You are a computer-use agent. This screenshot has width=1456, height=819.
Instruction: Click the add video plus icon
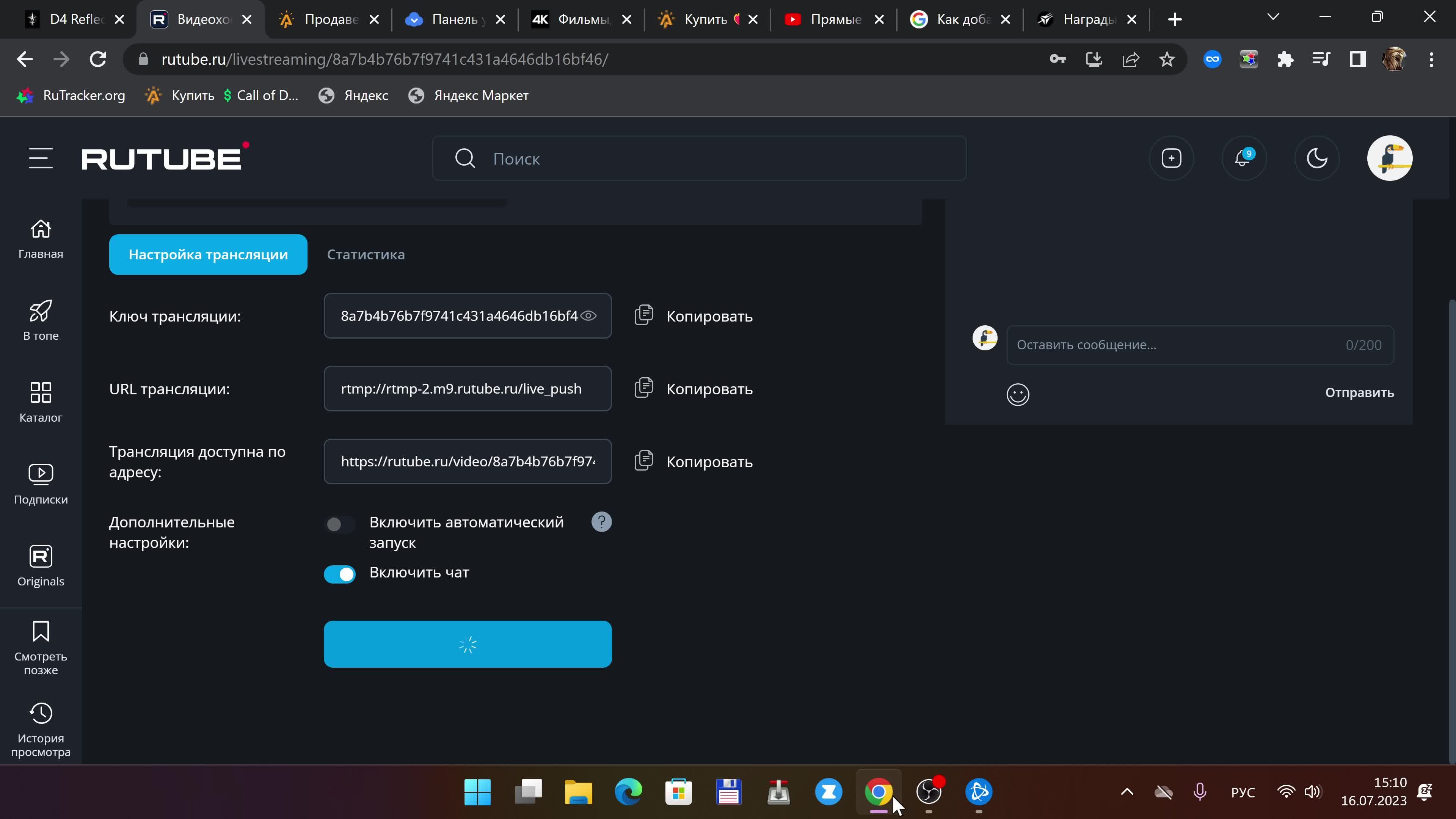tap(1171, 158)
